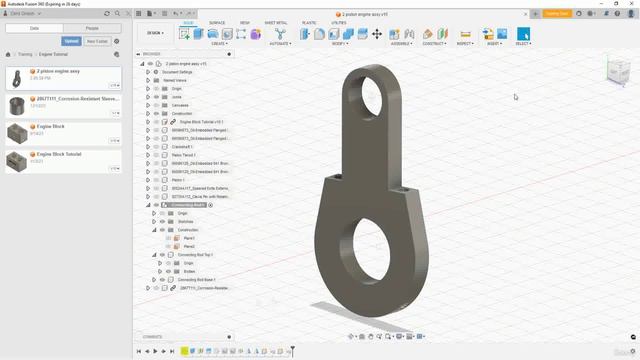Select the Press Pull tool

305,34
